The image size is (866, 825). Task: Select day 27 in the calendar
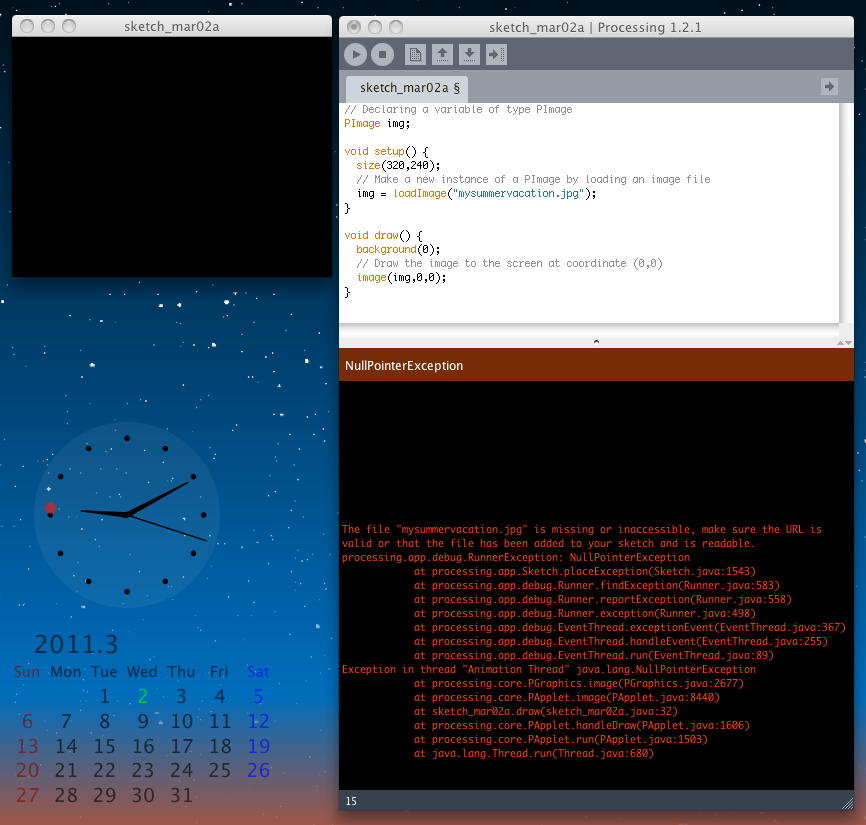27,795
